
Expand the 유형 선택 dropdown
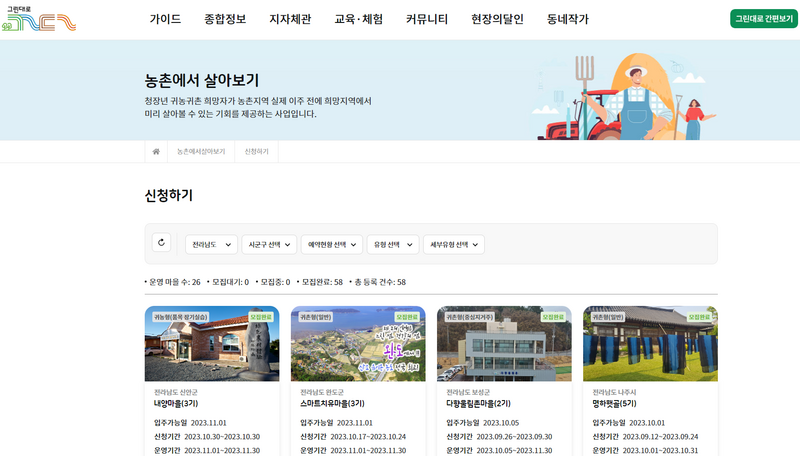pyautogui.click(x=393, y=245)
